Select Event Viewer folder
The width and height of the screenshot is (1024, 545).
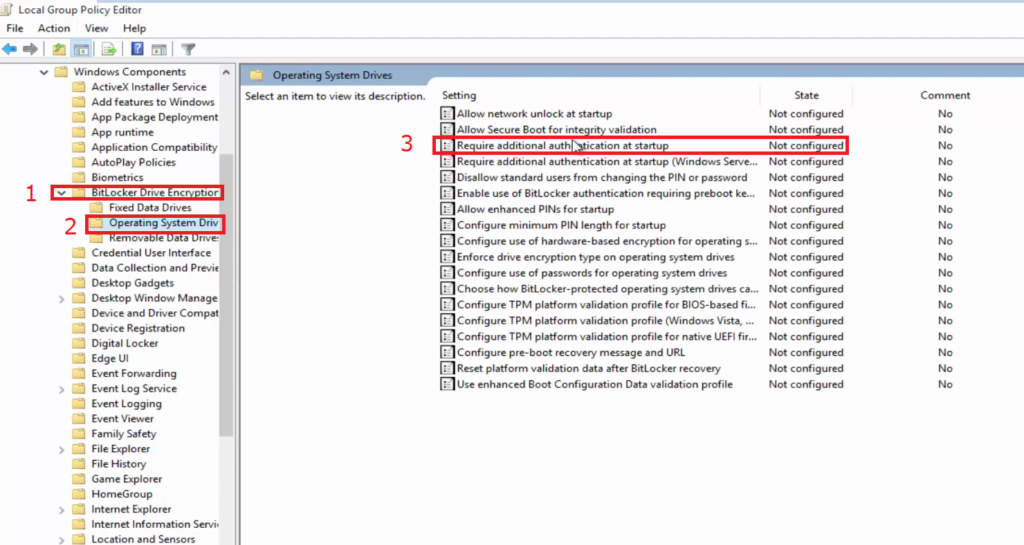tap(122, 418)
